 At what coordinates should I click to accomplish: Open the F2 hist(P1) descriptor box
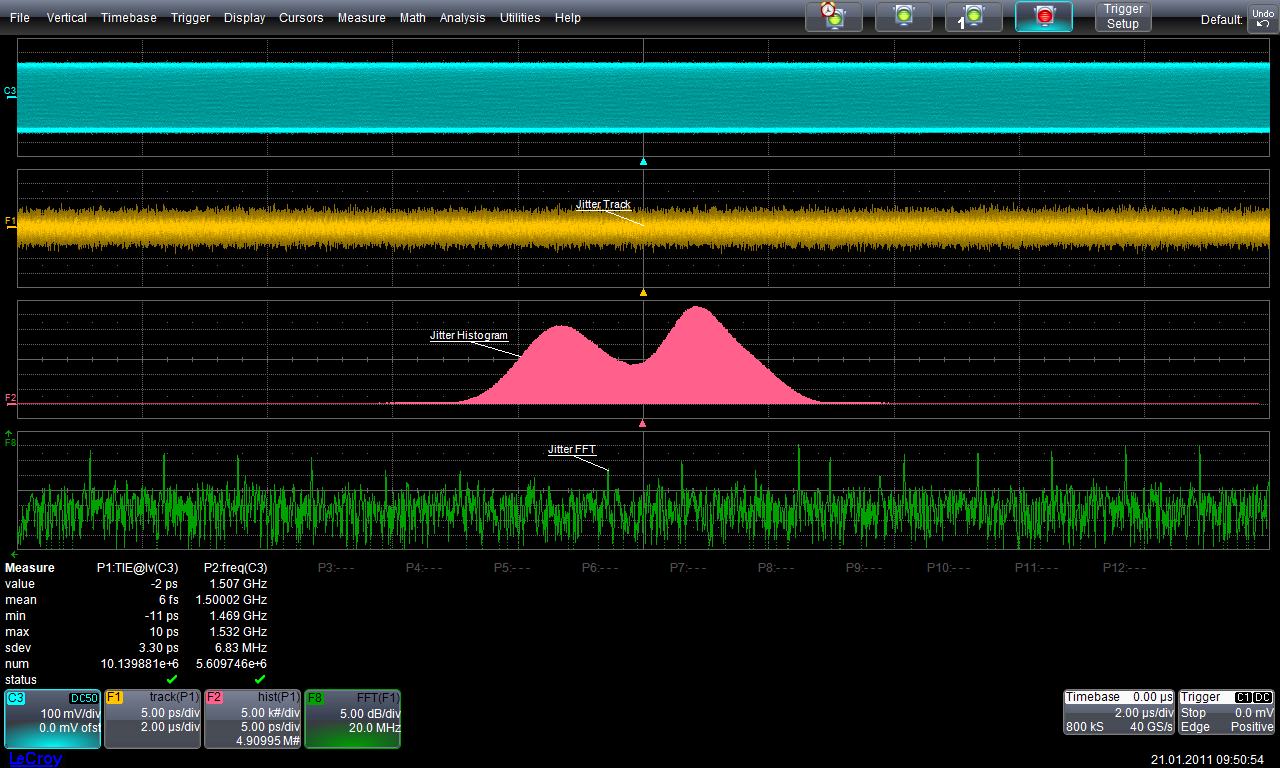[x=252, y=718]
